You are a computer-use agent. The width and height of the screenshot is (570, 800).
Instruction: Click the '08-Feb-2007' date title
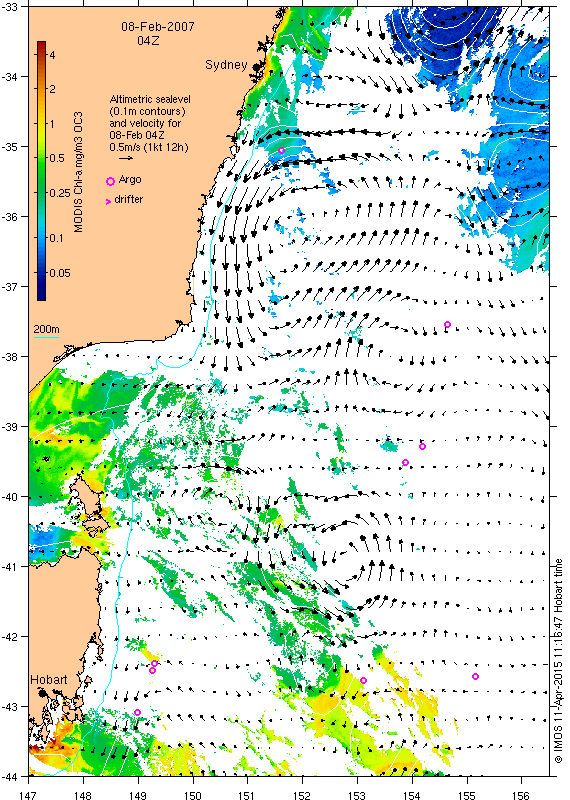pyautogui.click(x=158, y=27)
